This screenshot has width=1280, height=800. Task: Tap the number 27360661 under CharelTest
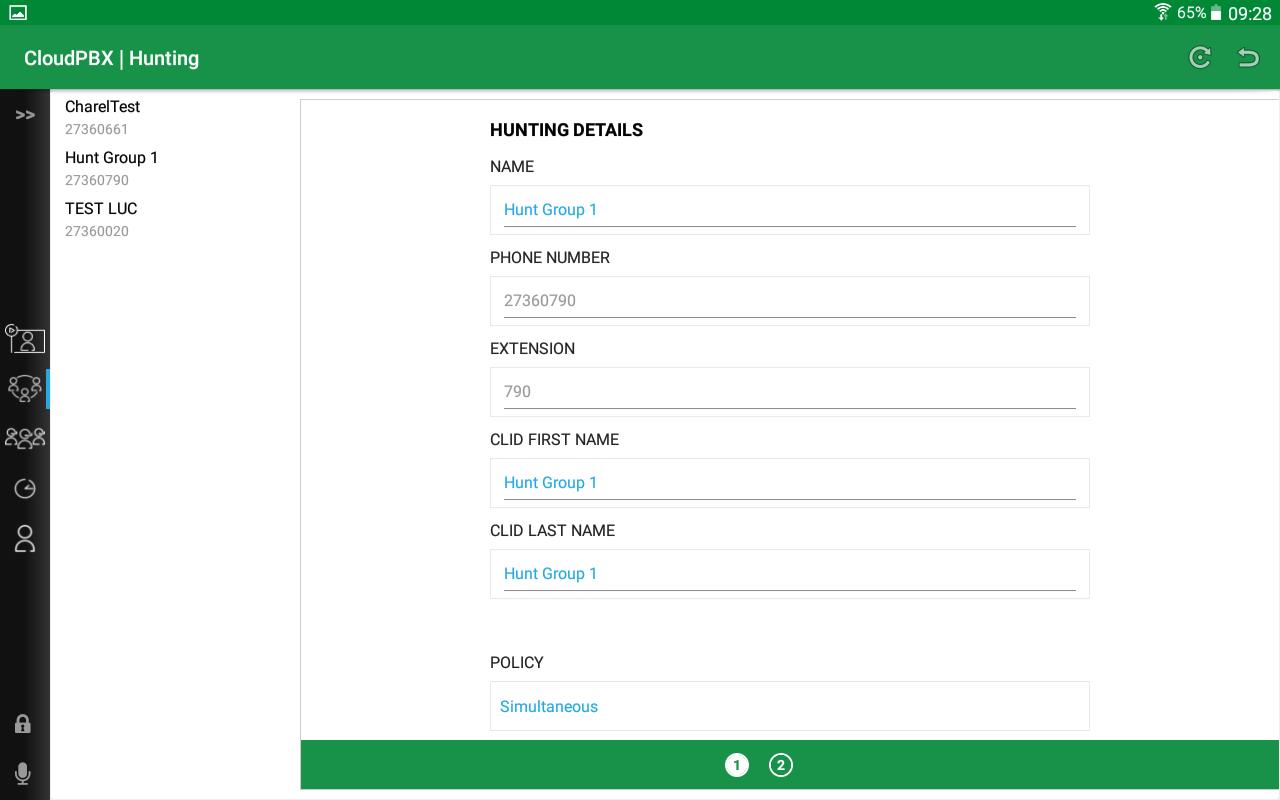[x=97, y=129]
